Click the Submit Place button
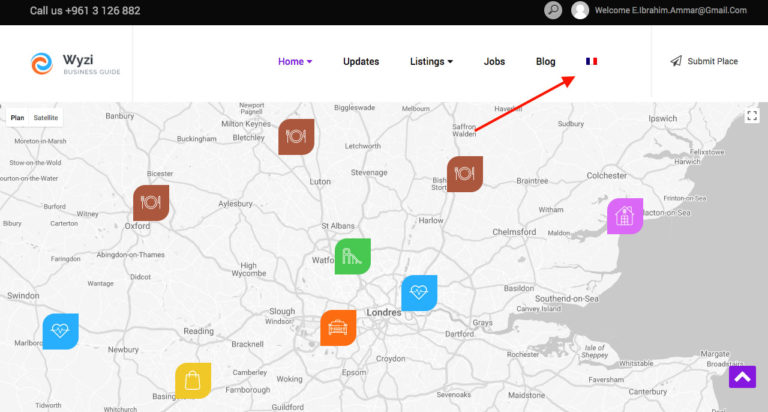 pyautogui.click(x=704, y=61)
